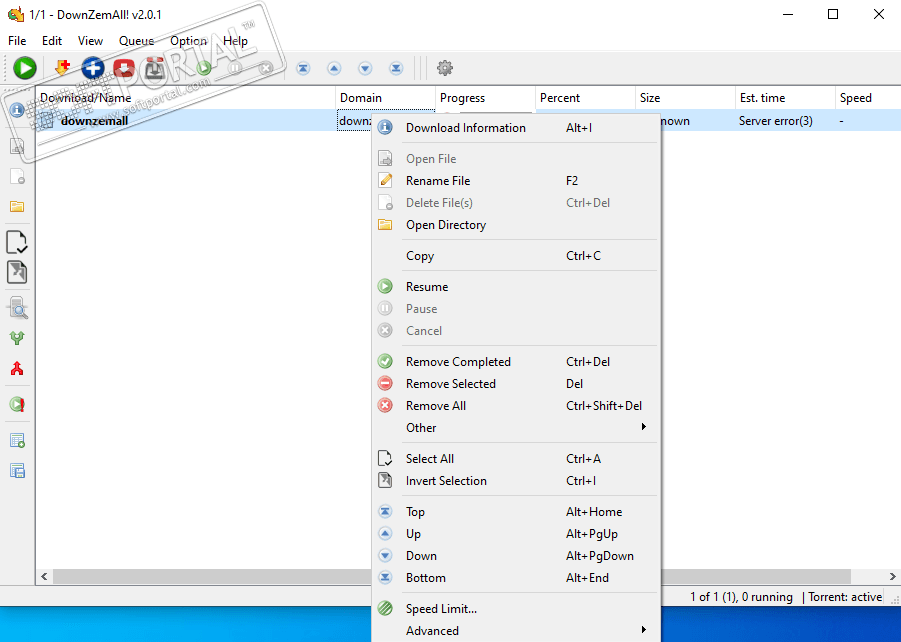Choose Open Directory from context menu
Viewport: 901px width, 642px height.
click(516, 225)
